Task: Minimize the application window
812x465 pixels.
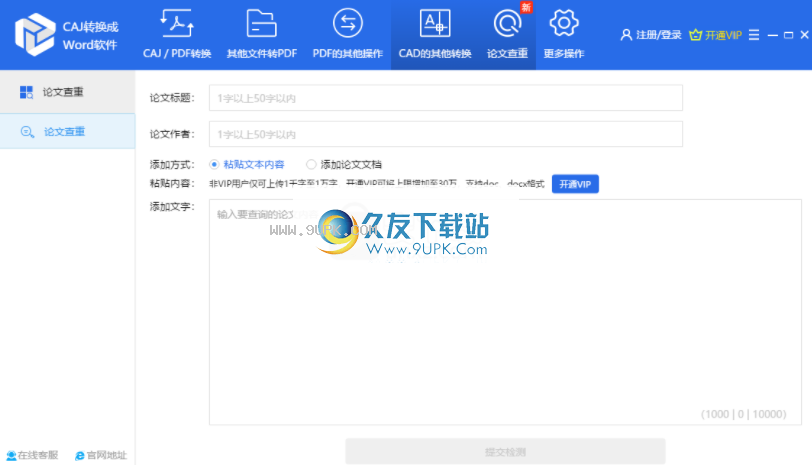Action: click(x=773, y=35)
